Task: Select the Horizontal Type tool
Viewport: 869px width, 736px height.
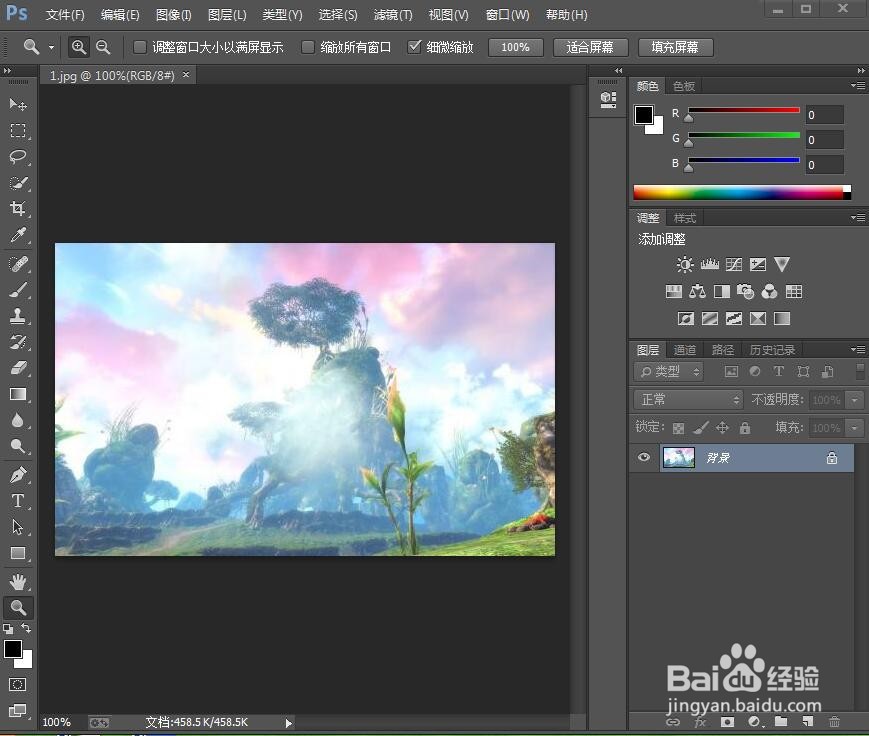Action: 18,500
